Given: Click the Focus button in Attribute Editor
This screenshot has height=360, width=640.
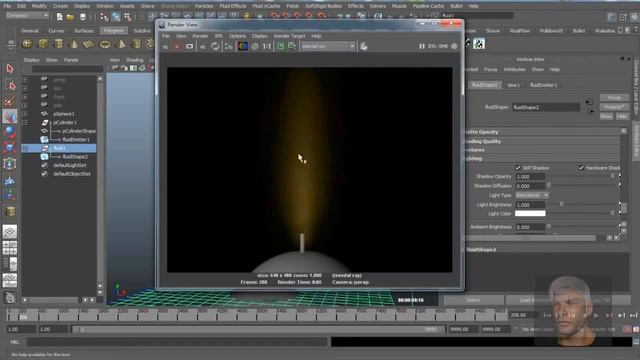Looking at the screenshot, I should pyautogui.click(x=614, y=98).
